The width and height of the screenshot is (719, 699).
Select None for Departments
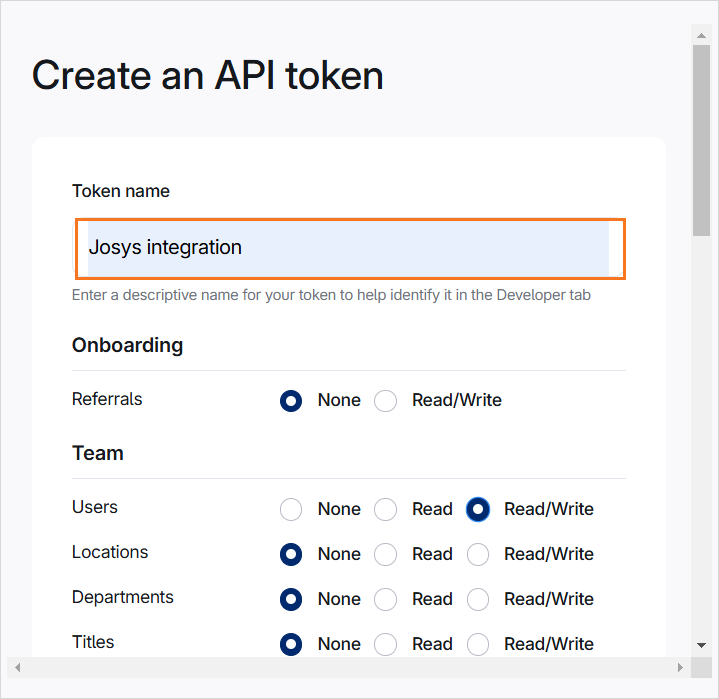click(x=291, y=599)
